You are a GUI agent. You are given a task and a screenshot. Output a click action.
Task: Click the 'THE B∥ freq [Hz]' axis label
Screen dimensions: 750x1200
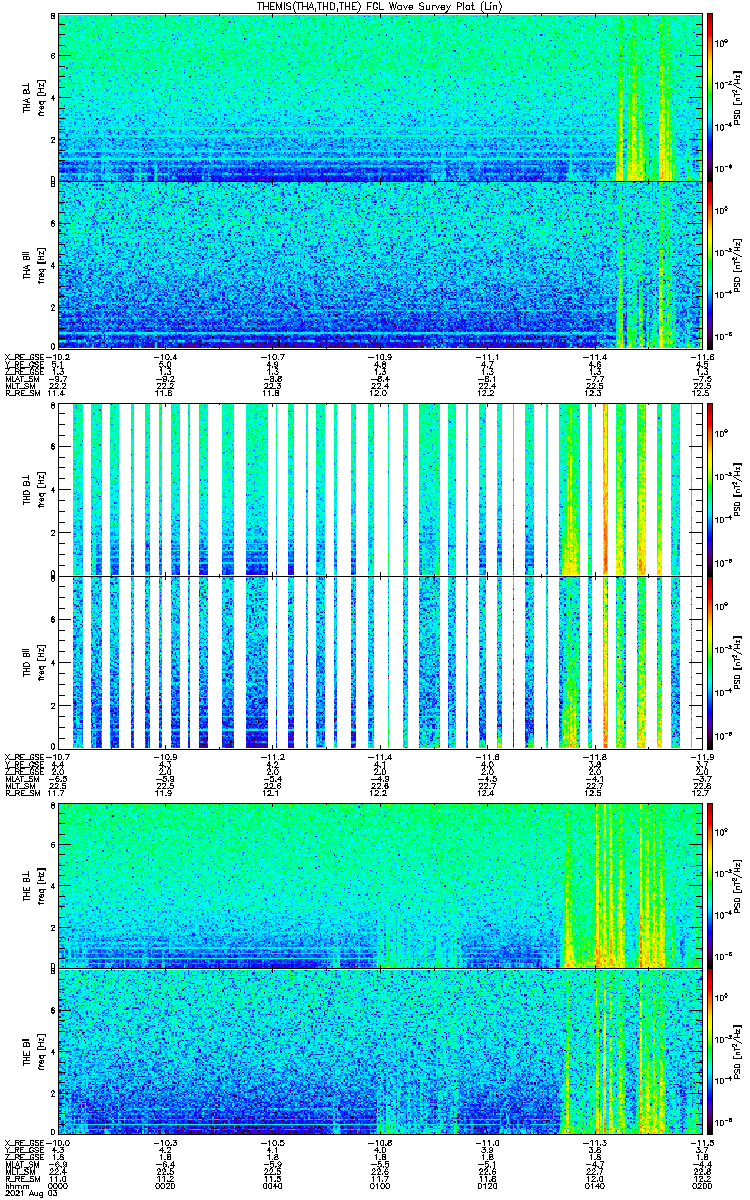point(33,1051)
